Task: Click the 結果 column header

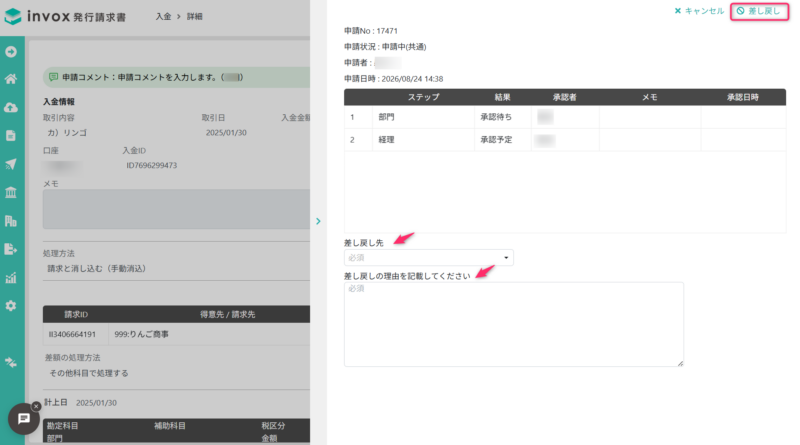Action: point(503,97)
